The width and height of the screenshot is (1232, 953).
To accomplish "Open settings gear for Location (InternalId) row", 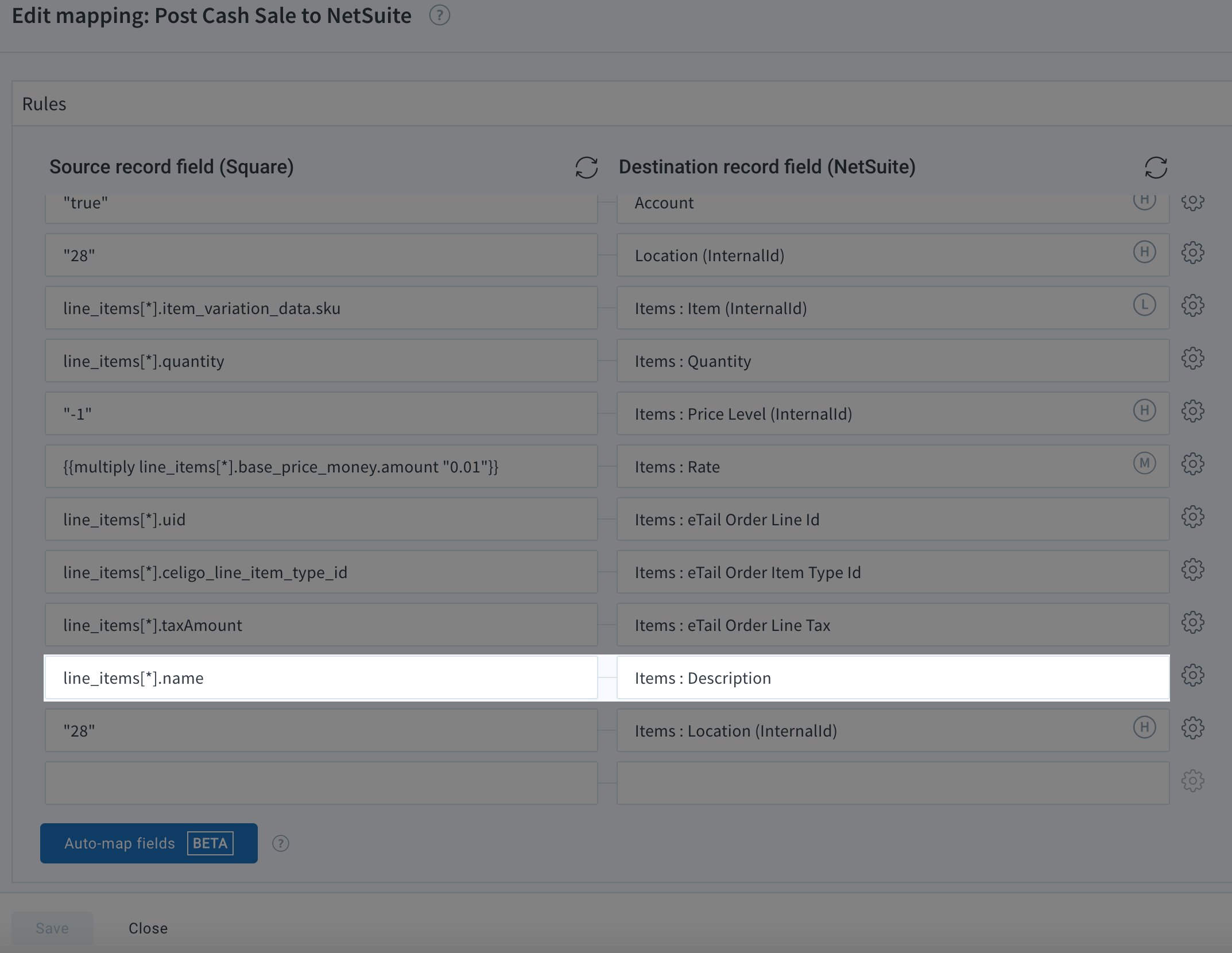I will 1192,253.
